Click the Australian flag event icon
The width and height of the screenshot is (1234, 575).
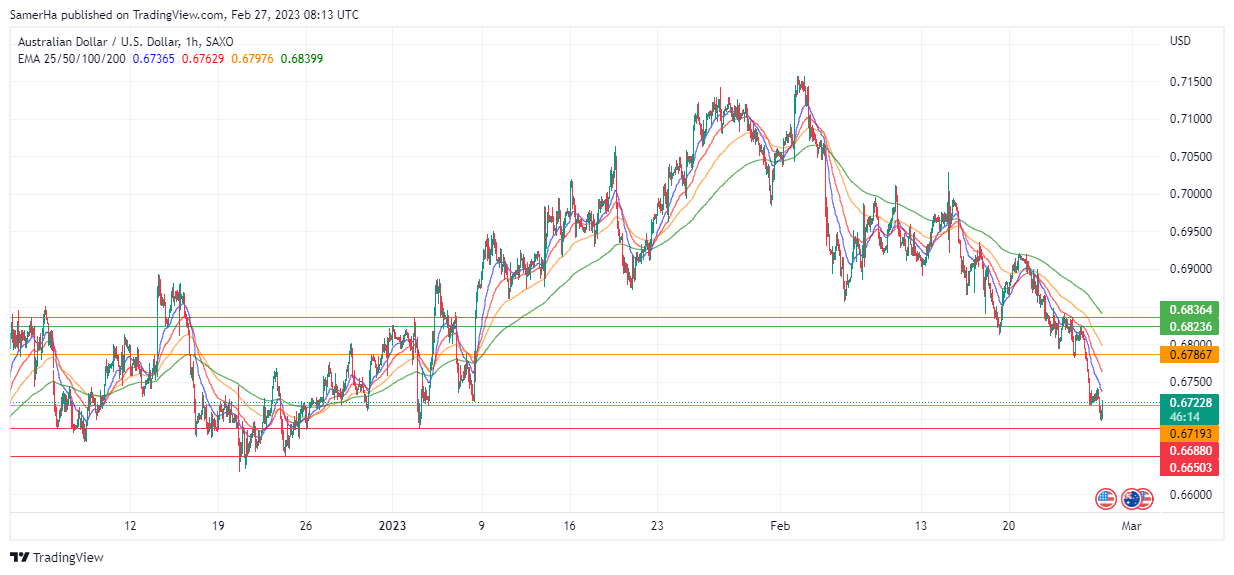point(1132,497)
